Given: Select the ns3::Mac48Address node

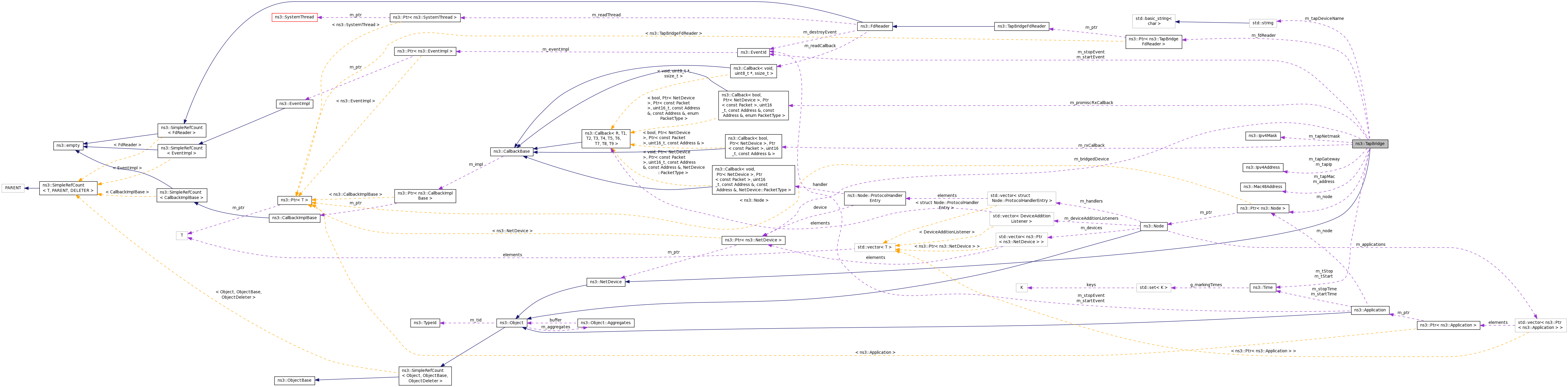Looking at the screenshot, I should 1263,187.
